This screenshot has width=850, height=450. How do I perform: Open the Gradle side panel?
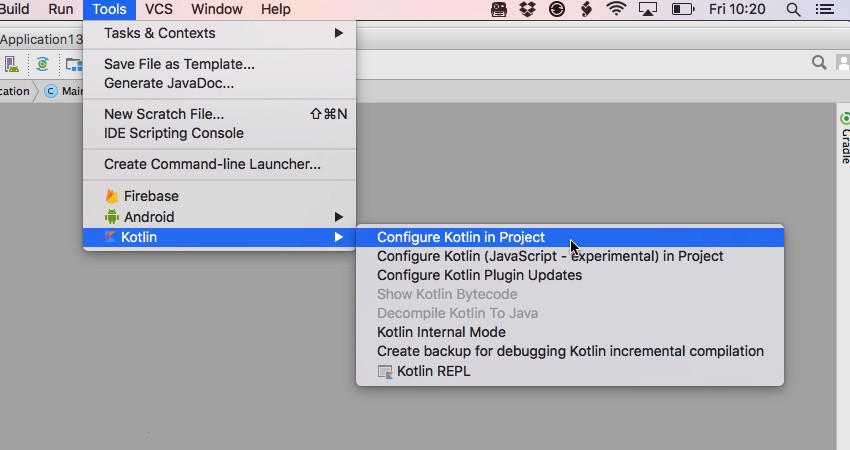(x=845, y=137)
